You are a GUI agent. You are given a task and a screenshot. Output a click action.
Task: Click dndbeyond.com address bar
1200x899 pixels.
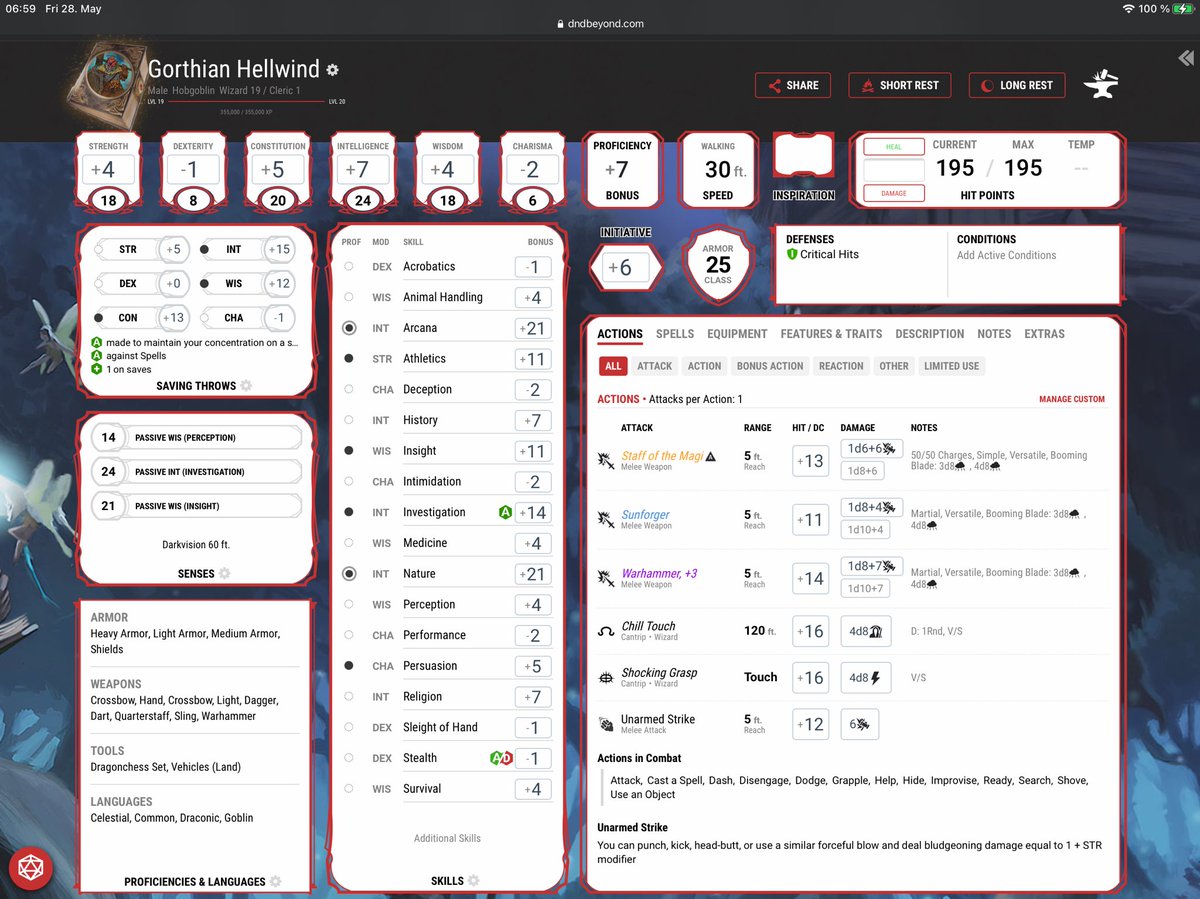(600, 24)
